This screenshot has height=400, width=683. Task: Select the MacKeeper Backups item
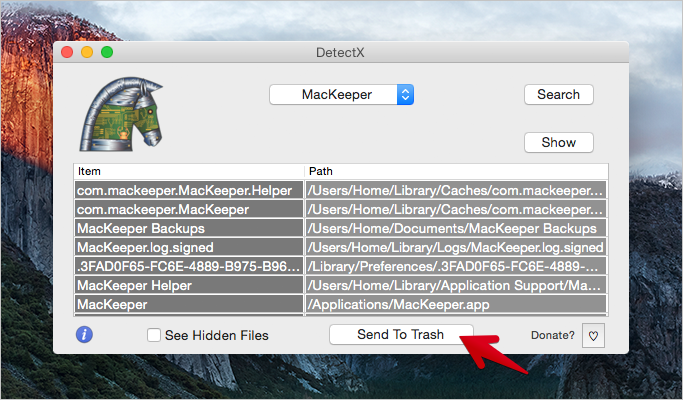(x=189, y=228)
